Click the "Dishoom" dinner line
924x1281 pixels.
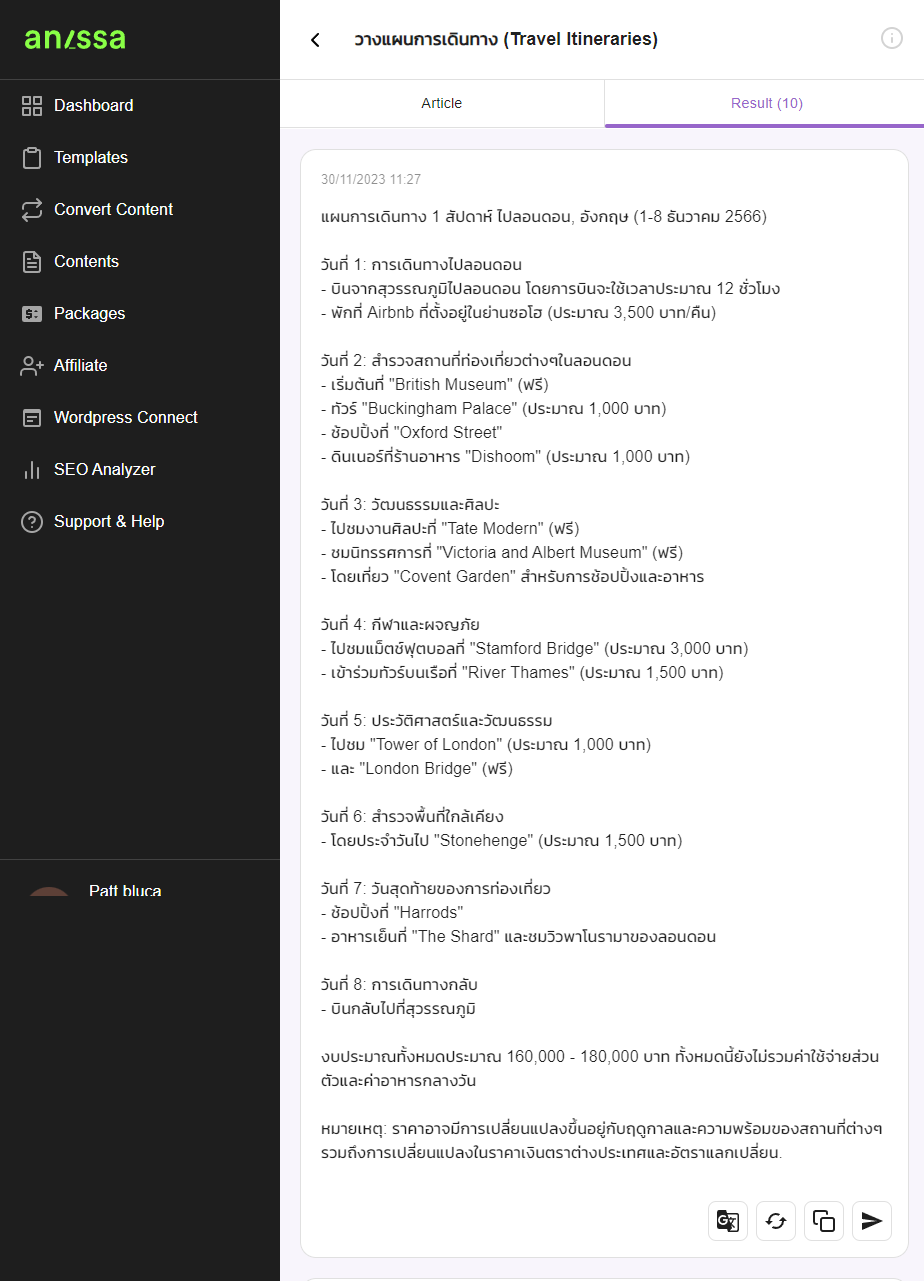coord(506,457)
